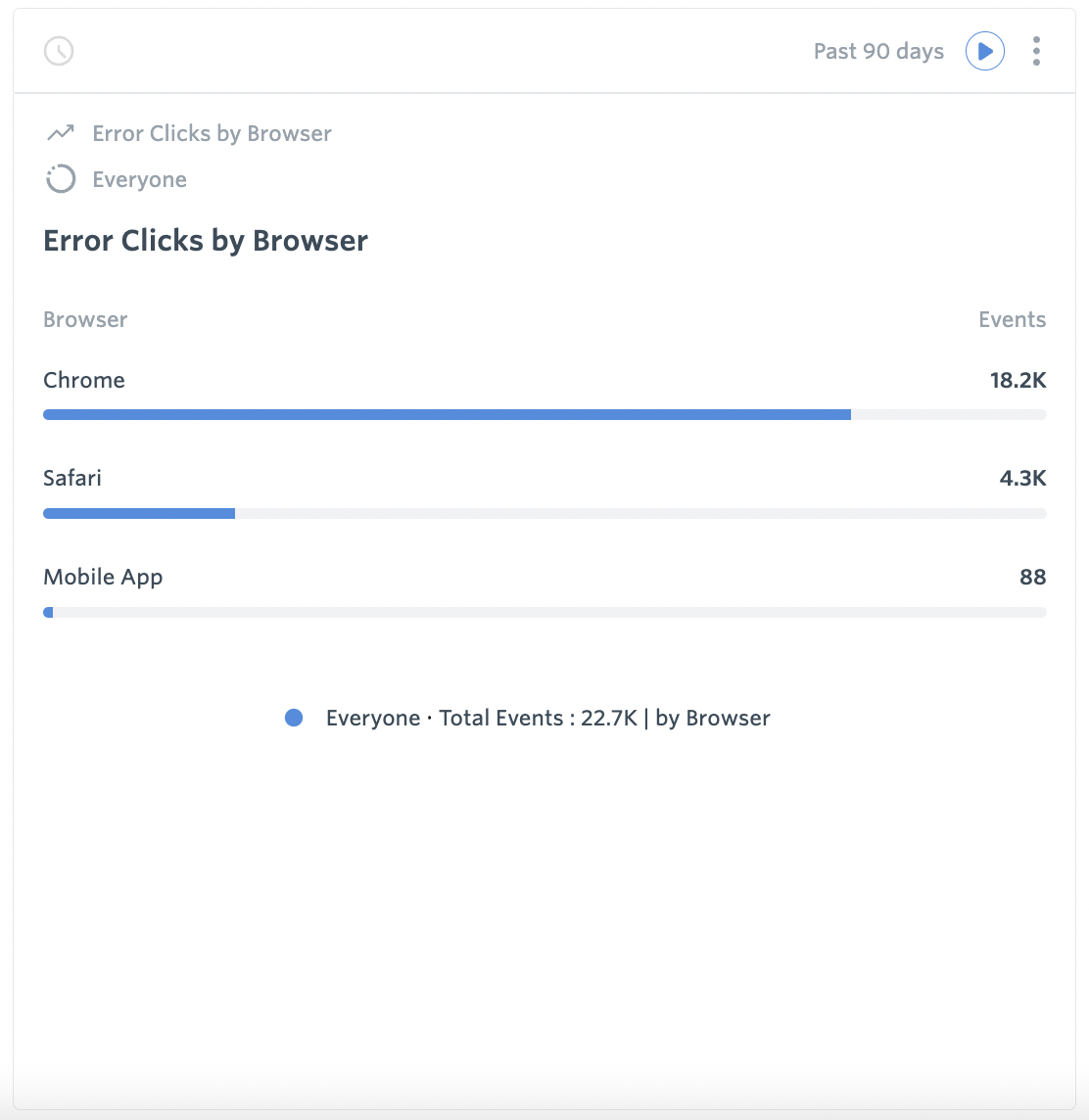Image resolution: width=1089 pixels, height=1120 pixels.
Task: Open the Past 90 days date selector
Action: tap(877, 51)
